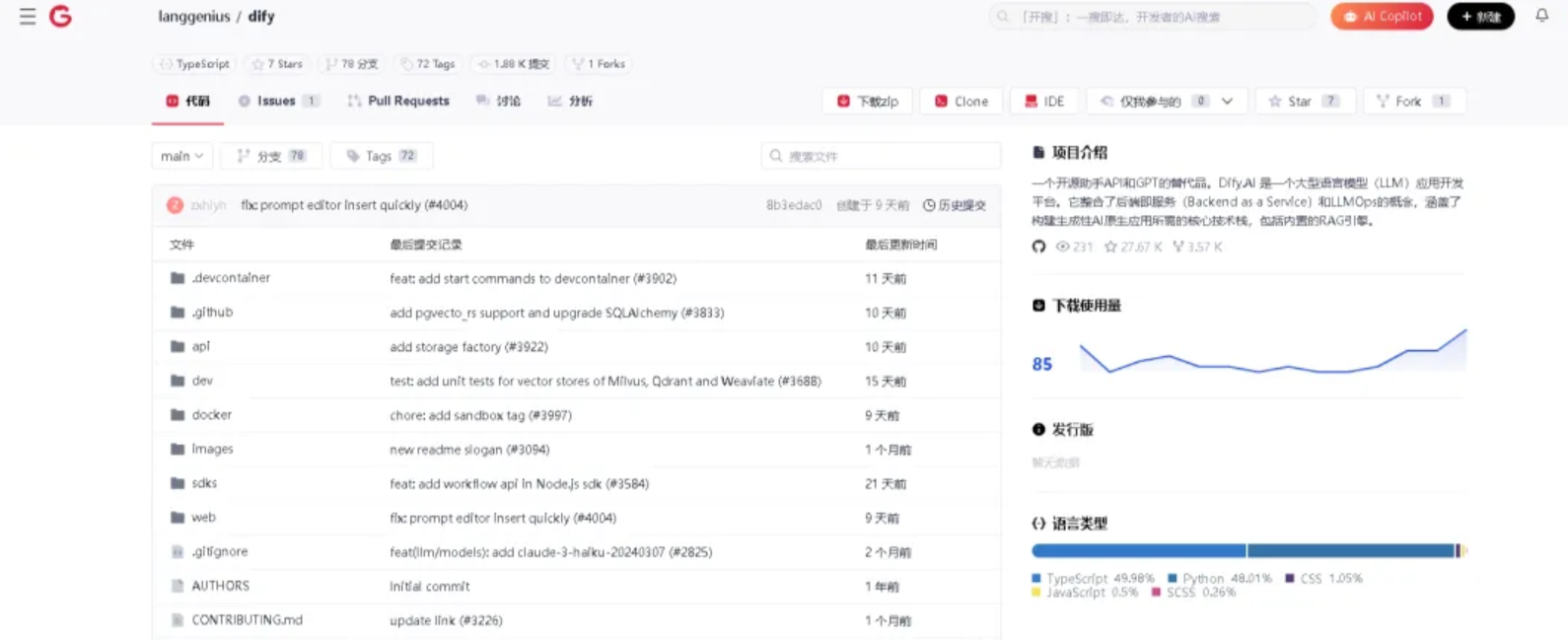Click the TypeScript language badge
Viewport: 1568px width, 640px height.
pyautogui.click(x=194, y=64)
